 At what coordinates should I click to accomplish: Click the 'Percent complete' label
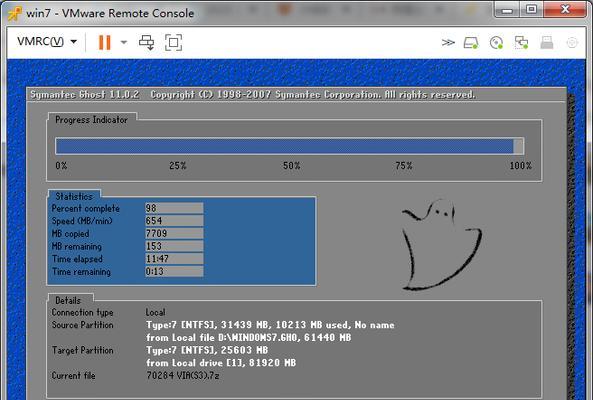[x=85, y=208]
